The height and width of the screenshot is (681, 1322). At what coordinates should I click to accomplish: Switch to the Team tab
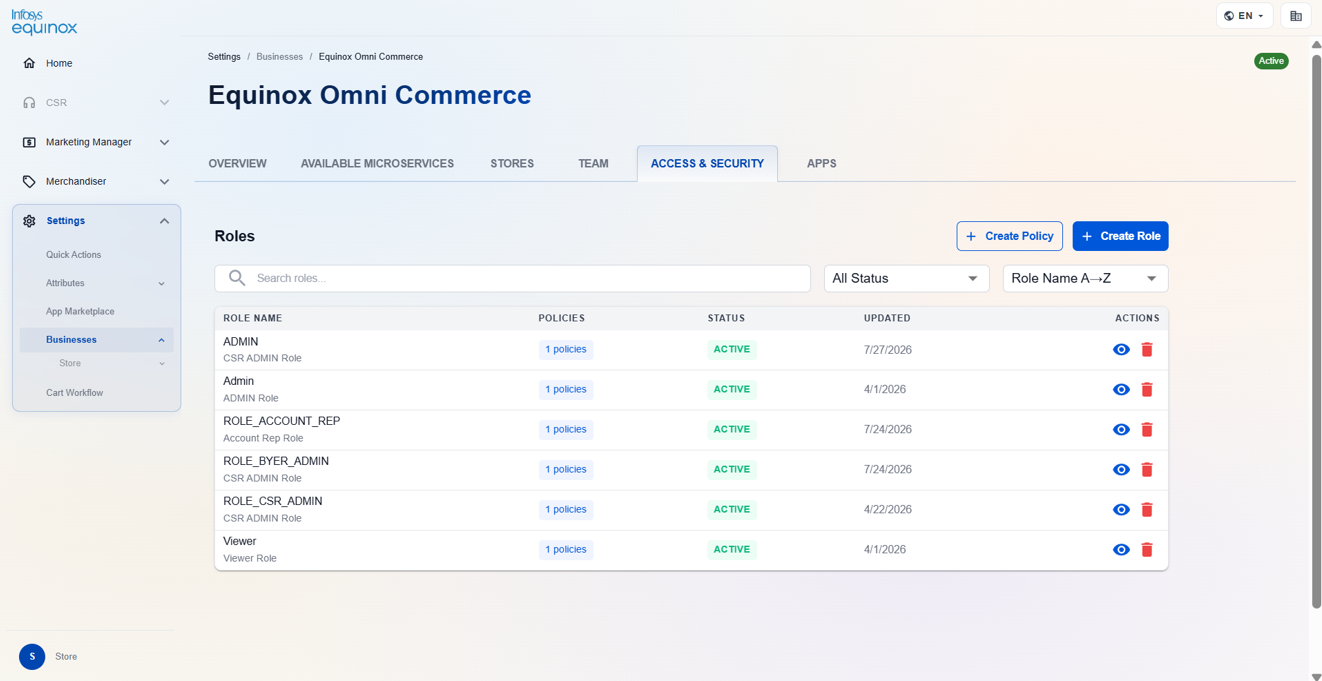tap(593, 164)
